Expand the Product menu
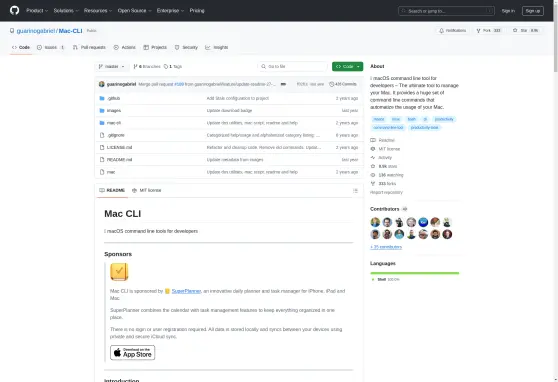Screen dimensions: 558x382 click(37, 11)
